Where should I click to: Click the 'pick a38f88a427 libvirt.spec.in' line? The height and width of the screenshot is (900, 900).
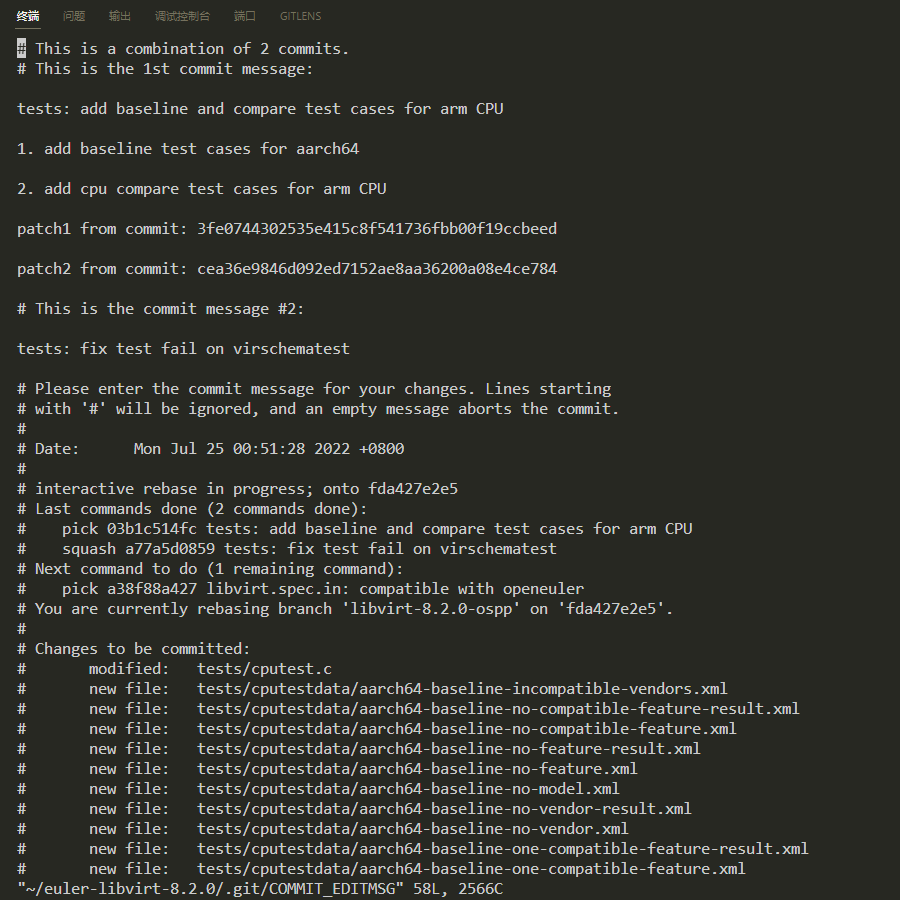[x=323, y=589]
